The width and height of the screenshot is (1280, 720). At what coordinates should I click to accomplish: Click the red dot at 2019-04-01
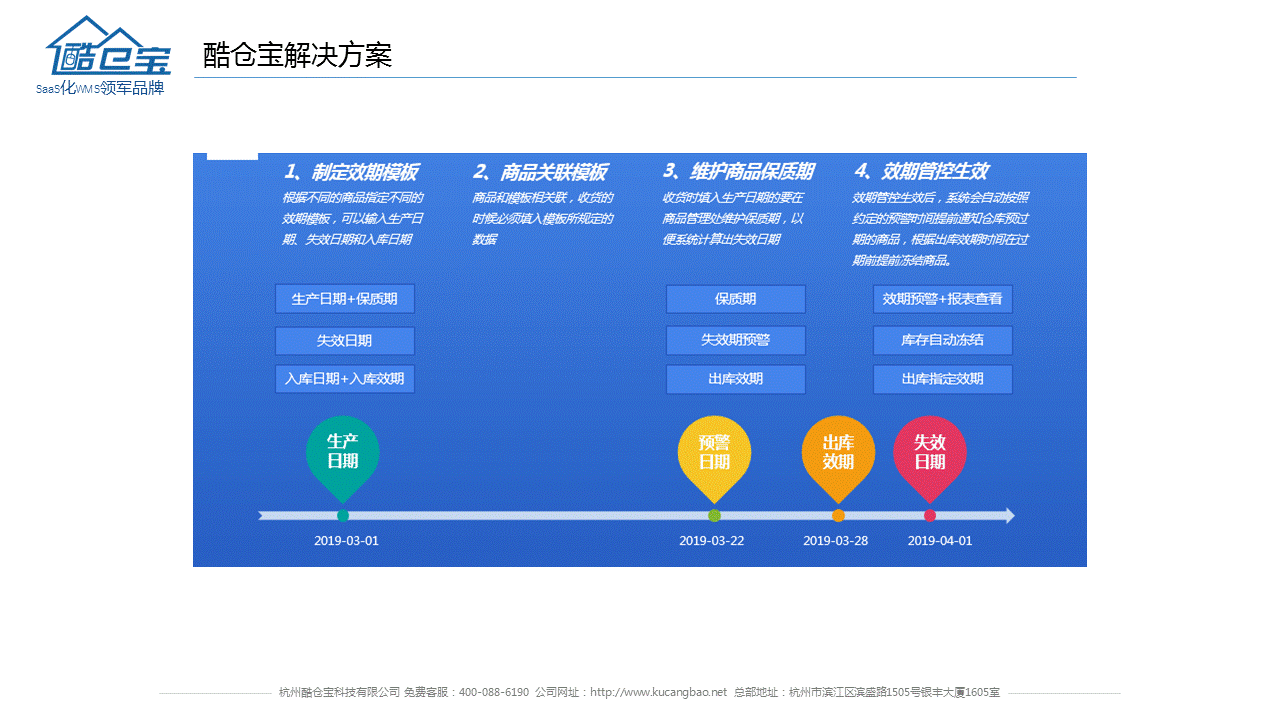click(x=930, y=516)
